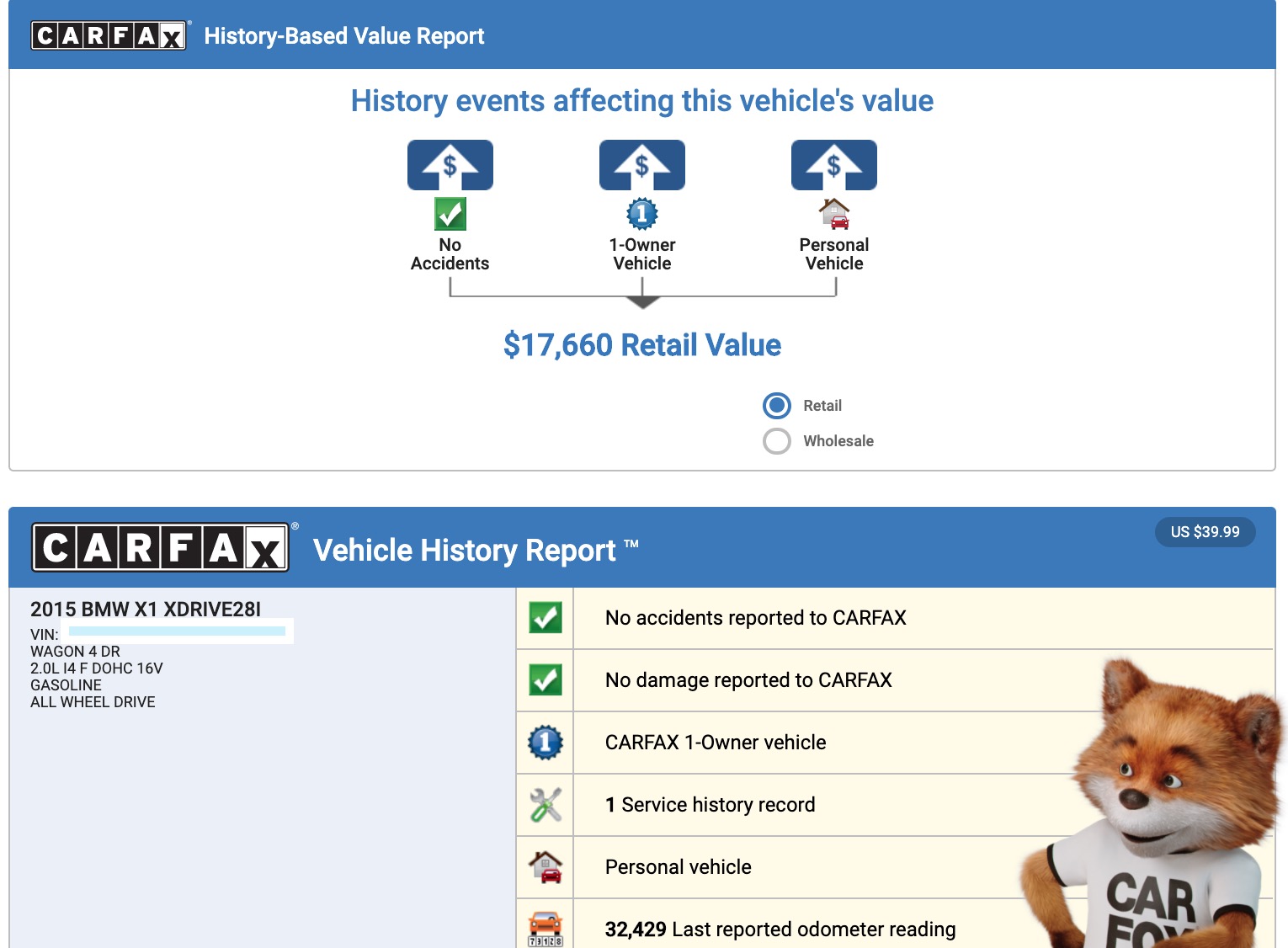
Task: Click the '1-Owner Vehicle' label in value summary
Action: click(x=642, y=254)
